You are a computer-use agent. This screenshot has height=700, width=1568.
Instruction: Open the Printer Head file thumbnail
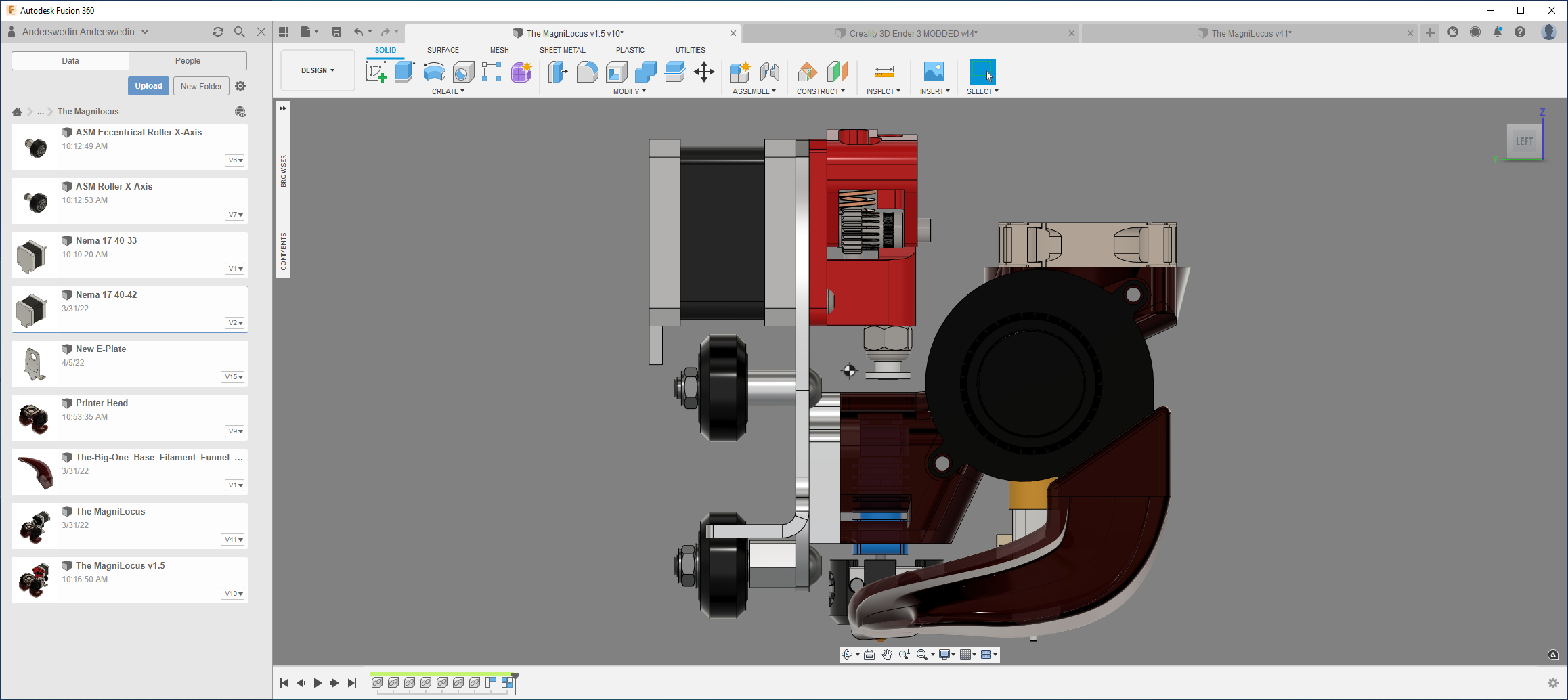coord(34,418)
